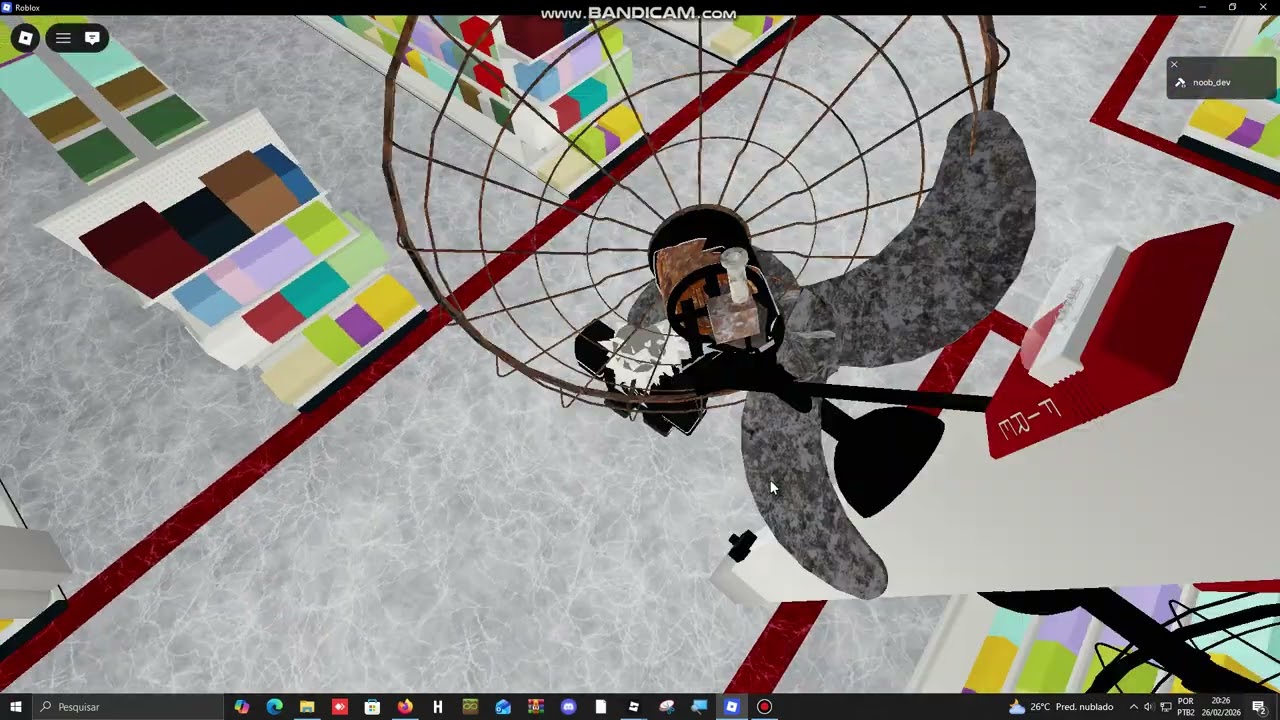The height and width of the screenshot is (720, 1280).
Task: Open the hamburger menu in the Roblox top bar
Action: coord(63,38)
